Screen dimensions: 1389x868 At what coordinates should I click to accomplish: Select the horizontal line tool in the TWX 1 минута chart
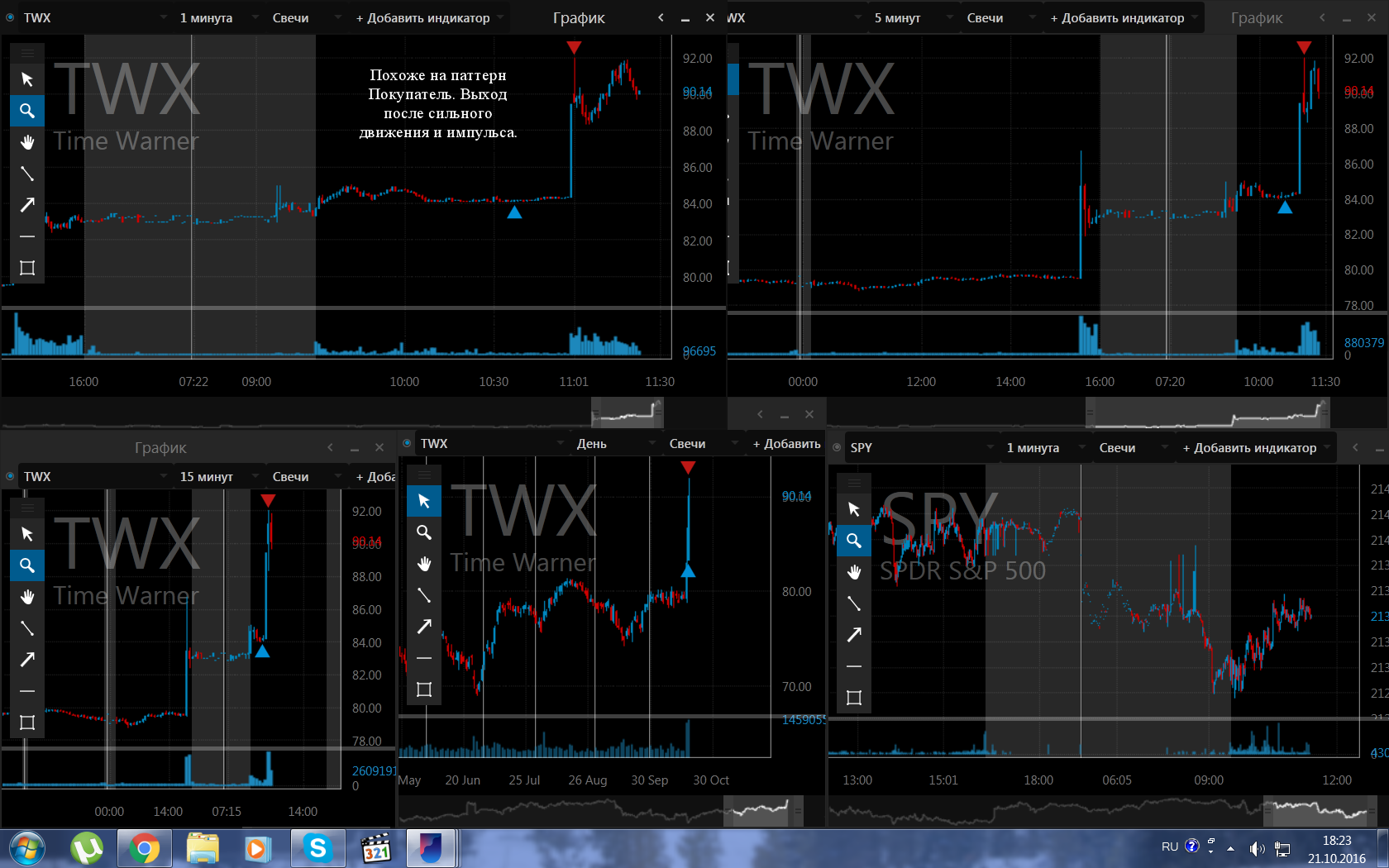(27, 236)
